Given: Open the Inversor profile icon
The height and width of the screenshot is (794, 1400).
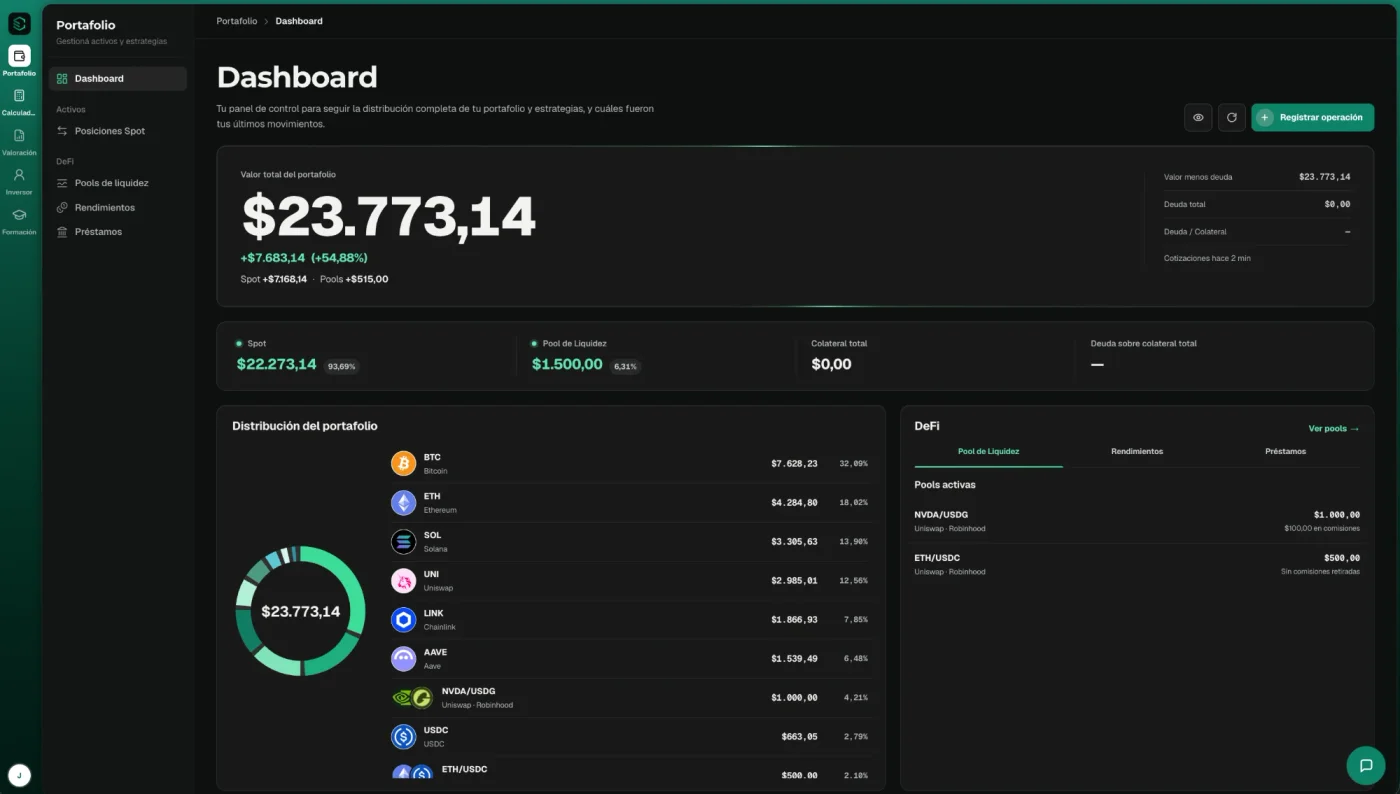Looking at the screenshot, I should point(19,175).
